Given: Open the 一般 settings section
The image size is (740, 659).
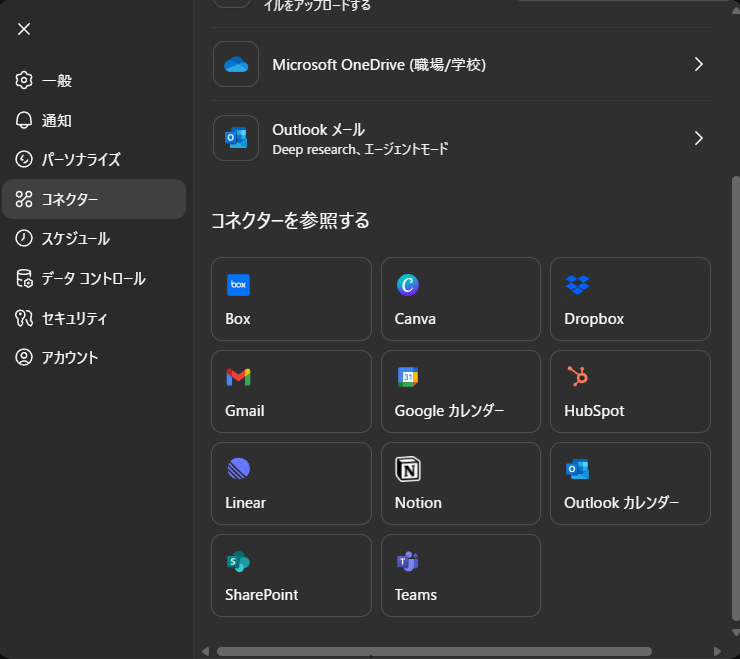Looking at the screenshot, I should coord(94,81).
